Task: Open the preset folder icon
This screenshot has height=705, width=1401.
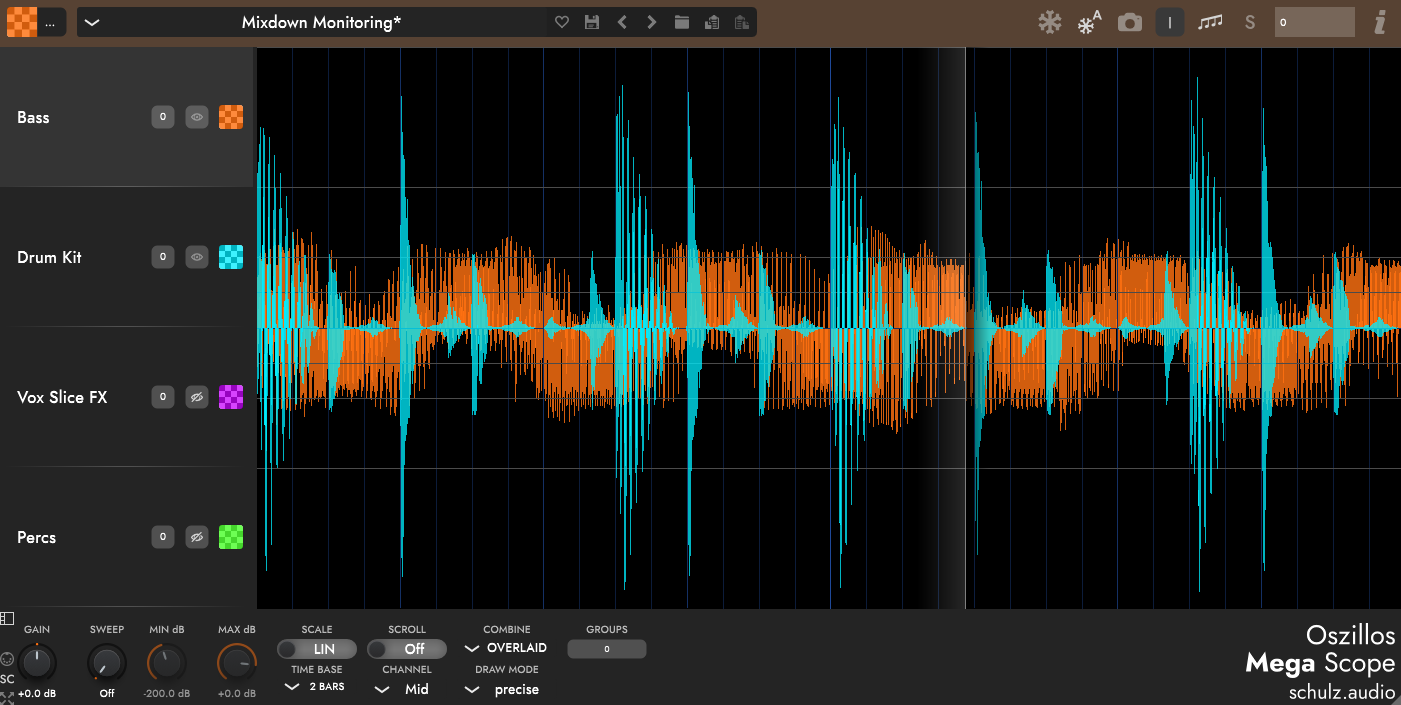Action: click(682, 22)
